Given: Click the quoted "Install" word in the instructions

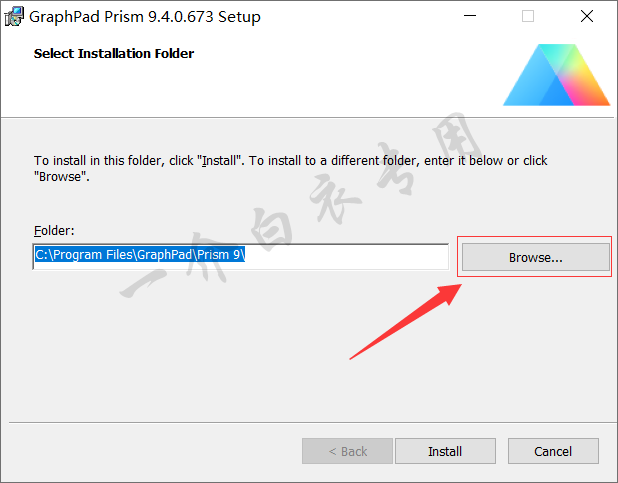Looking at the screenshot, I should (x=221, y=160).
